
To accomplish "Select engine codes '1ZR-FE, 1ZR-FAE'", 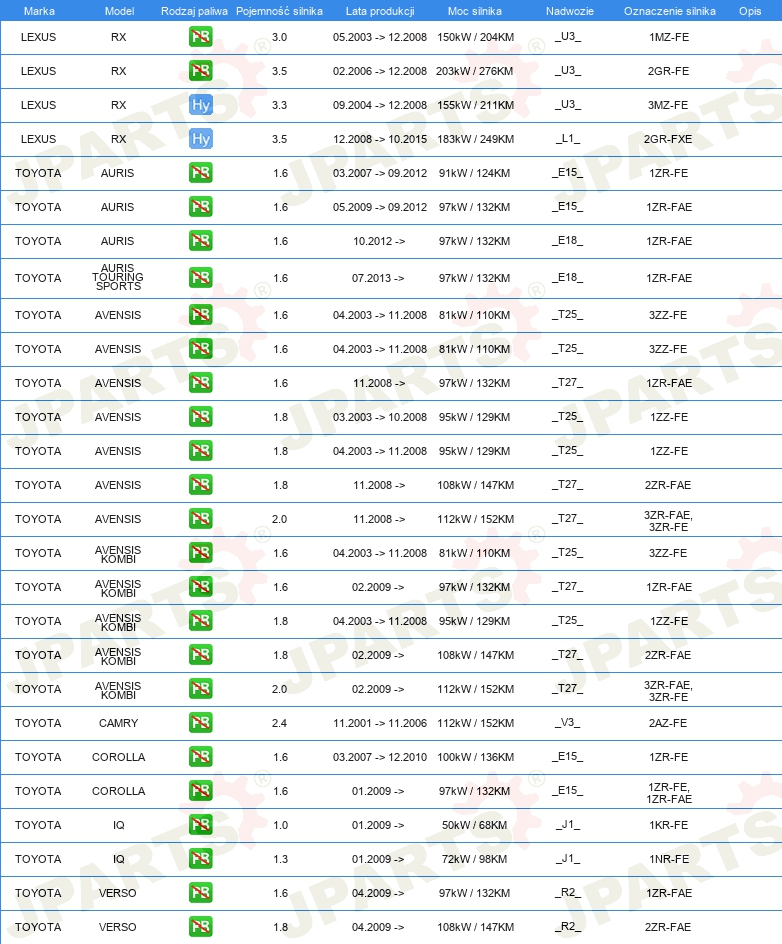I will (x=669, y=793).
